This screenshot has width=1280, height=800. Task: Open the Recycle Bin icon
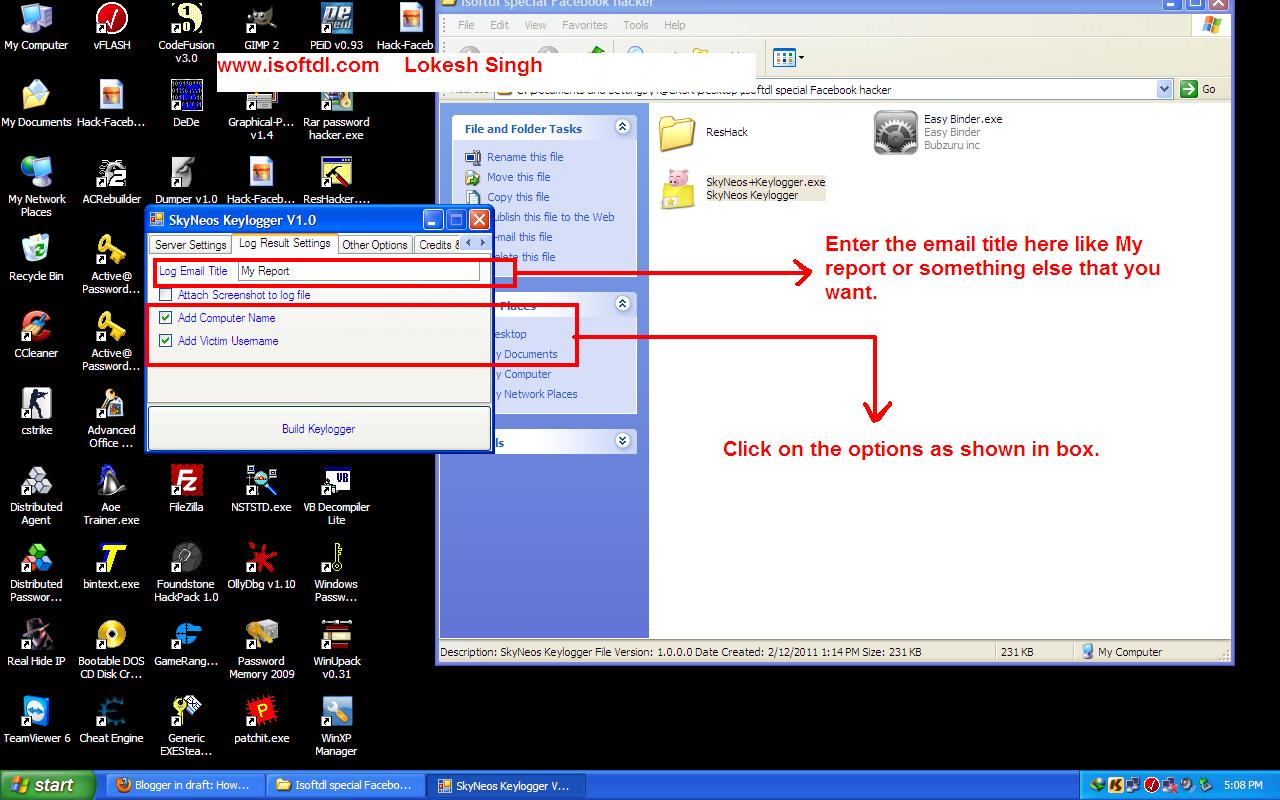pos(36,258)
